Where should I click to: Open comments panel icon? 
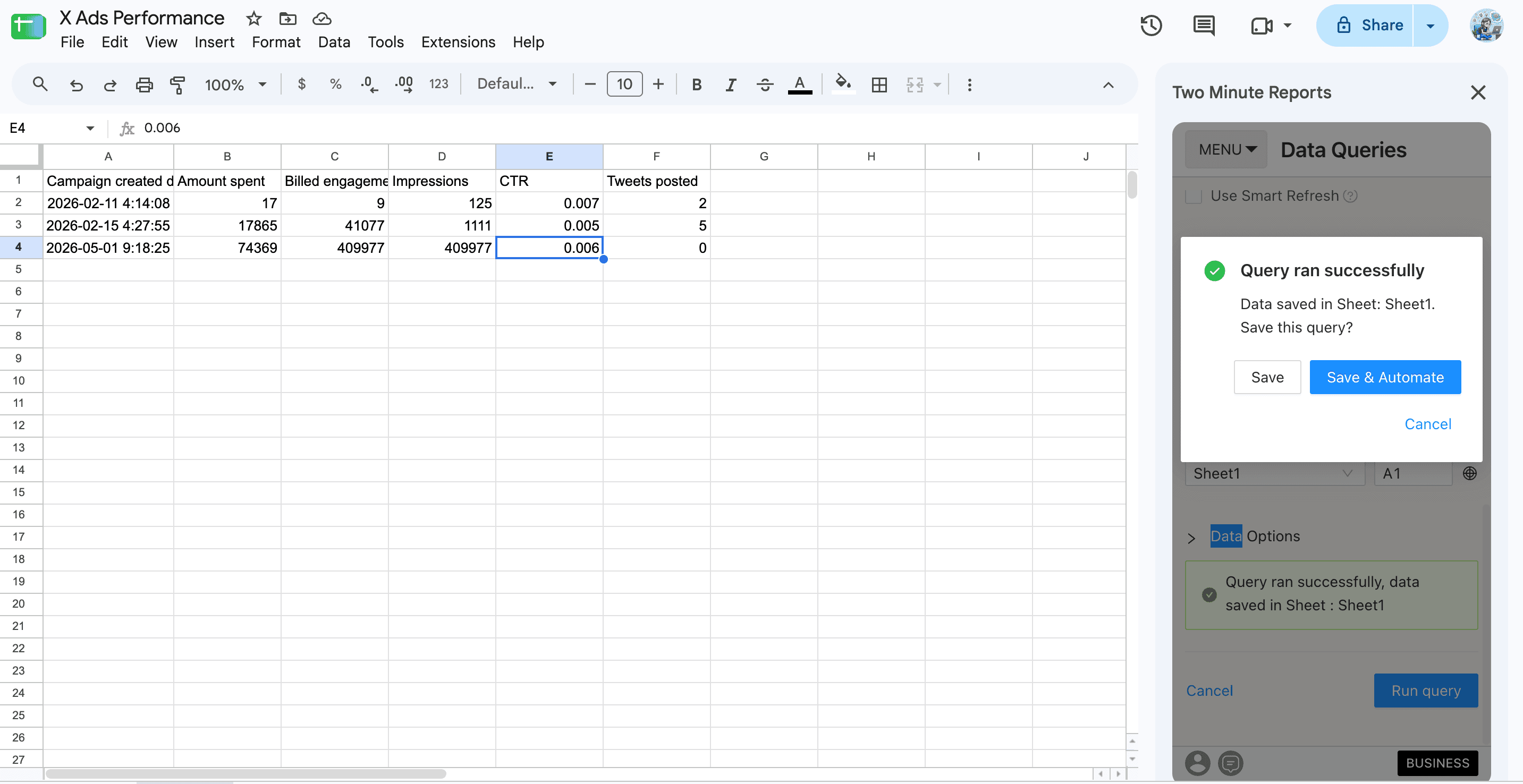coord(1203,25)
